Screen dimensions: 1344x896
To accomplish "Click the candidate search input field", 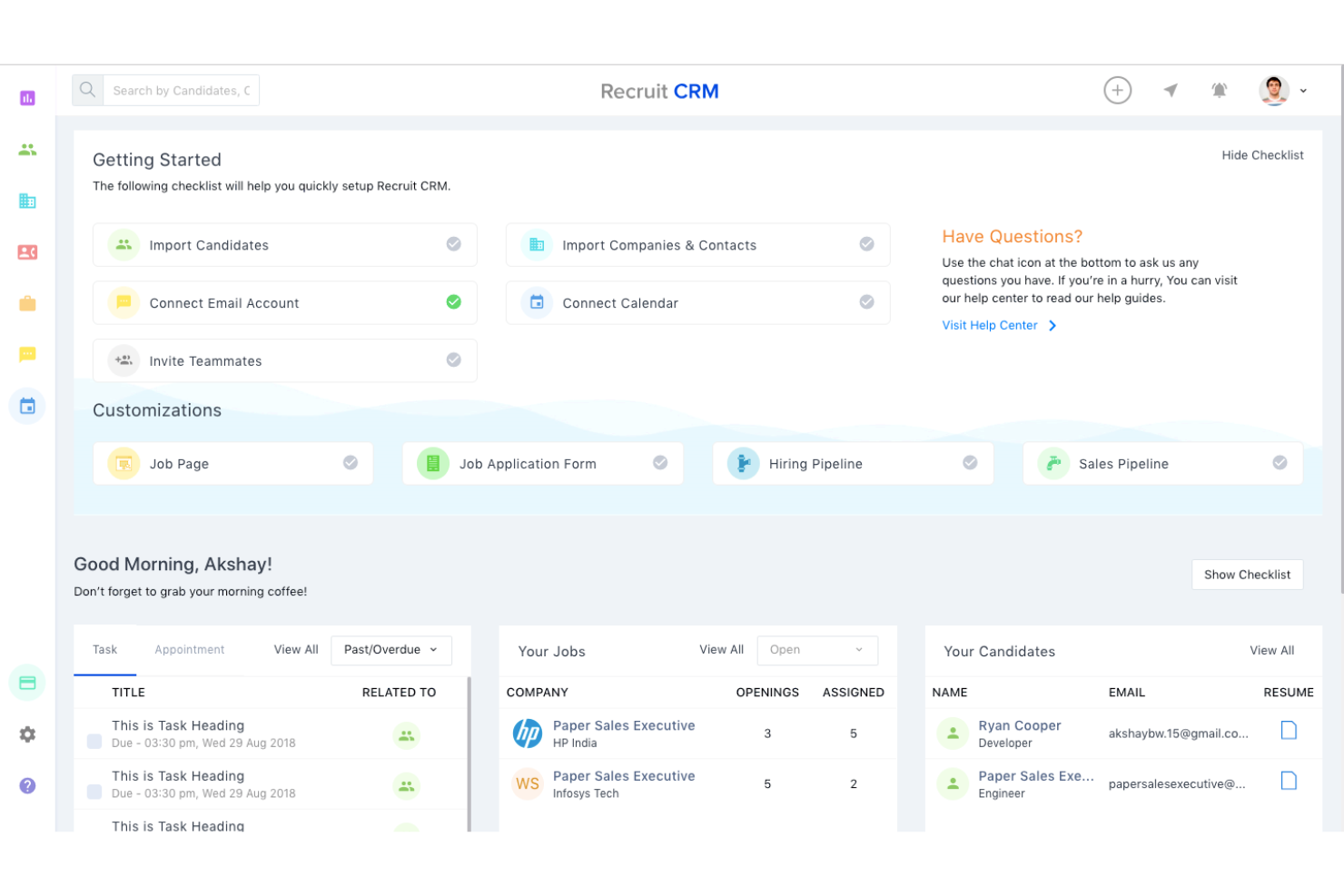I will pyautogui.click(x=181, y=91).
